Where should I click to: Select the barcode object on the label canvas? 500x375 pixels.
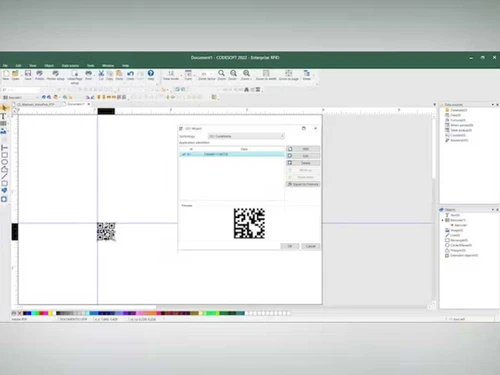click(106, 231)
